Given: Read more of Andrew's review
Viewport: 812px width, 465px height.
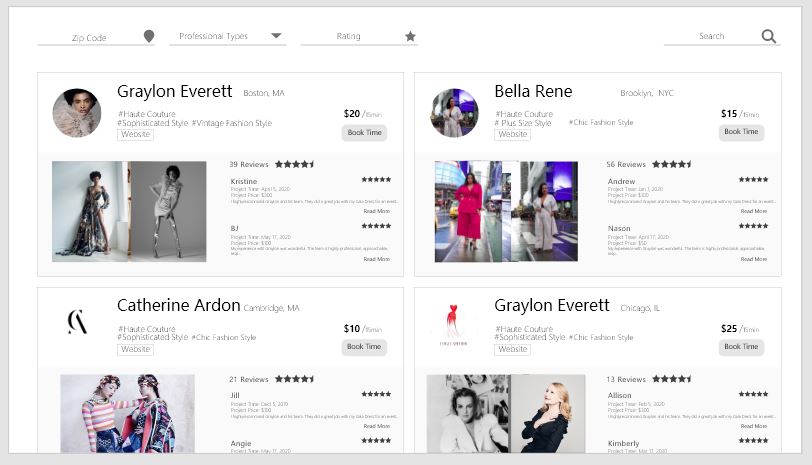Looking at the screenshot, I should tap(754, 211).
